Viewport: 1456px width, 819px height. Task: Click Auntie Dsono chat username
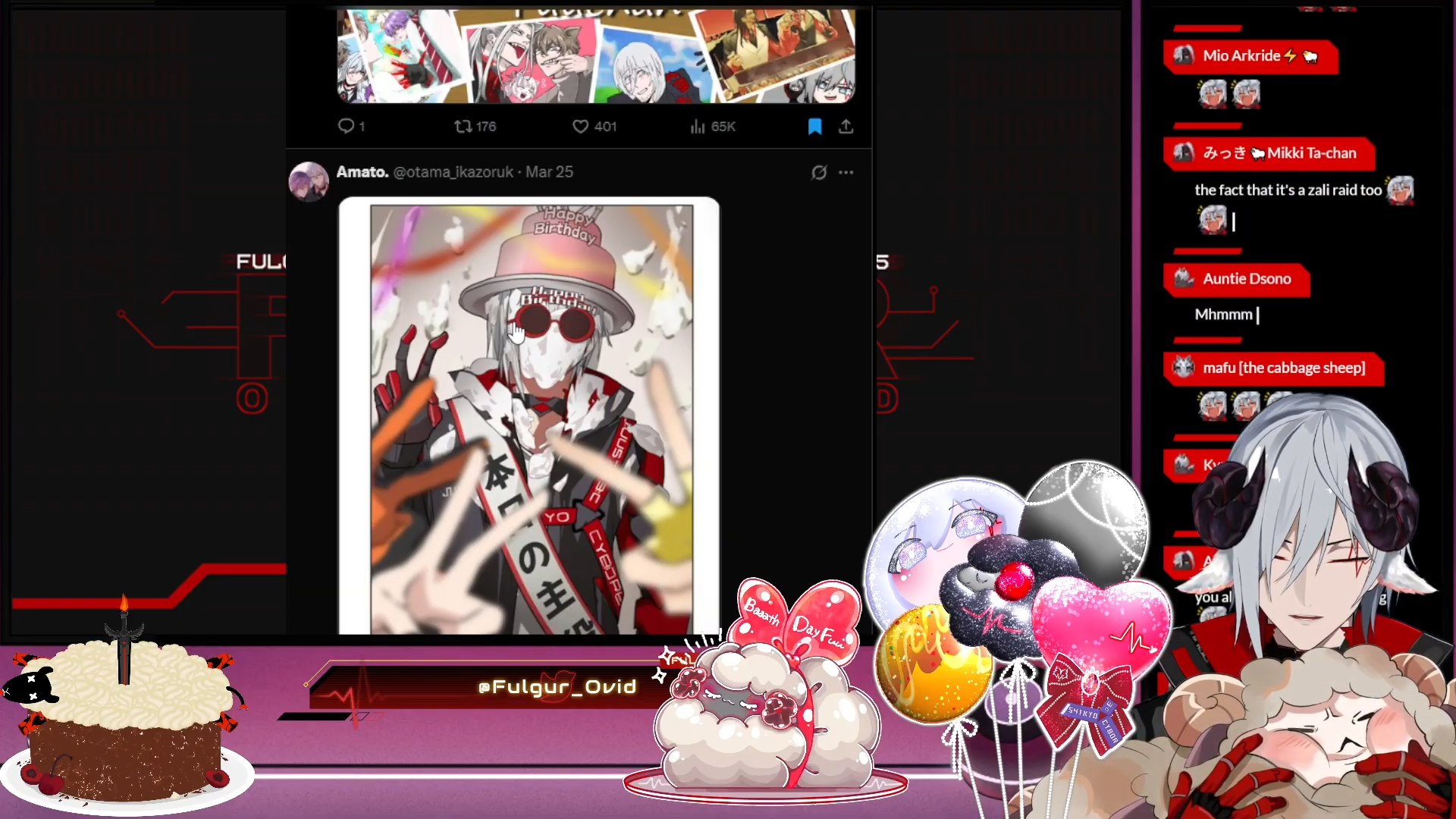click(1247, 278)
